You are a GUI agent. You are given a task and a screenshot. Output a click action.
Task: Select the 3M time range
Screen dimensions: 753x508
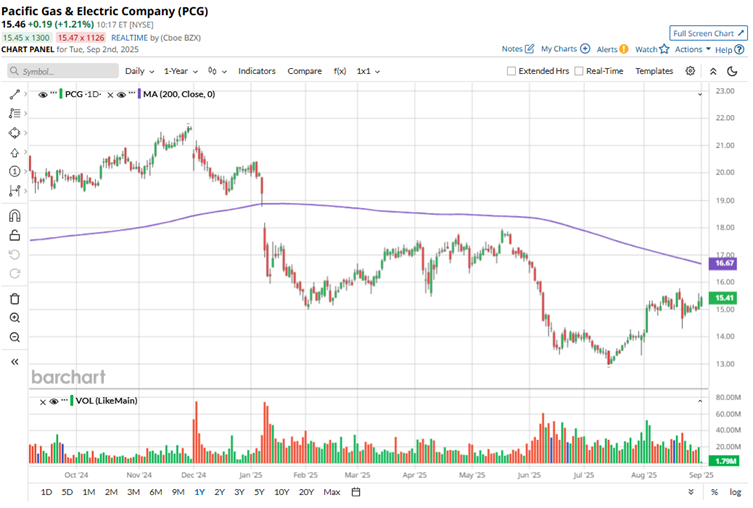pyautogui.click(x=134, y=492)
